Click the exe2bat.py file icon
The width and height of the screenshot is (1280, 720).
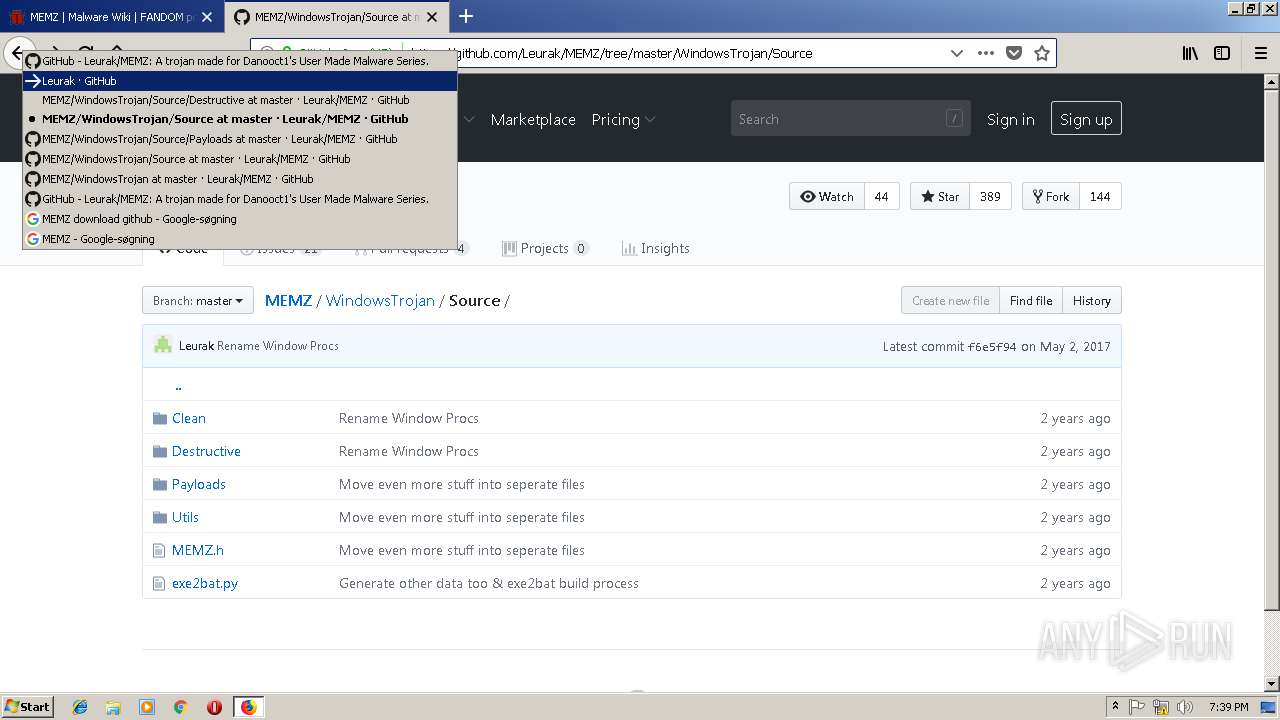pyautogui.click(x=159, y=583)
